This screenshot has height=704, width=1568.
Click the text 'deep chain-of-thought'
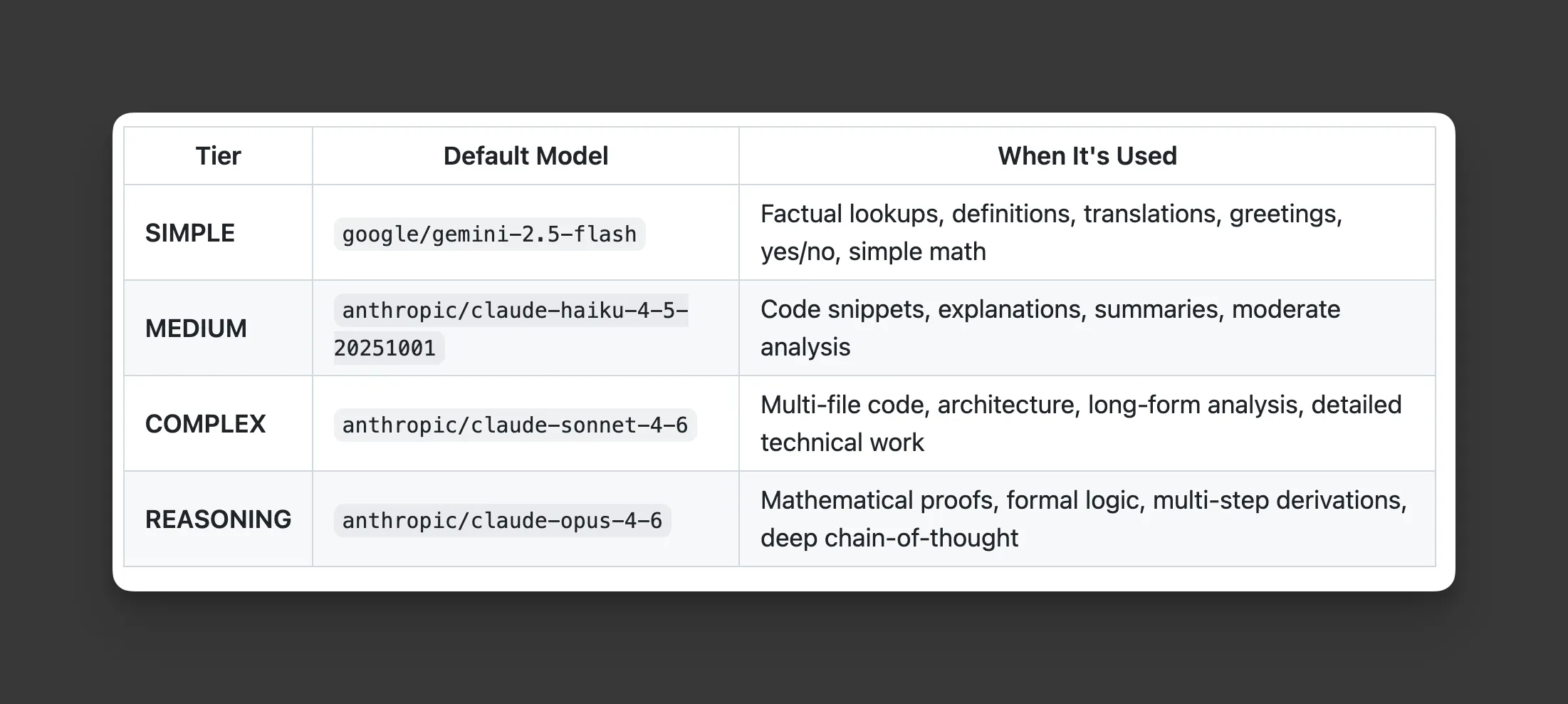(x=889, y=539)
